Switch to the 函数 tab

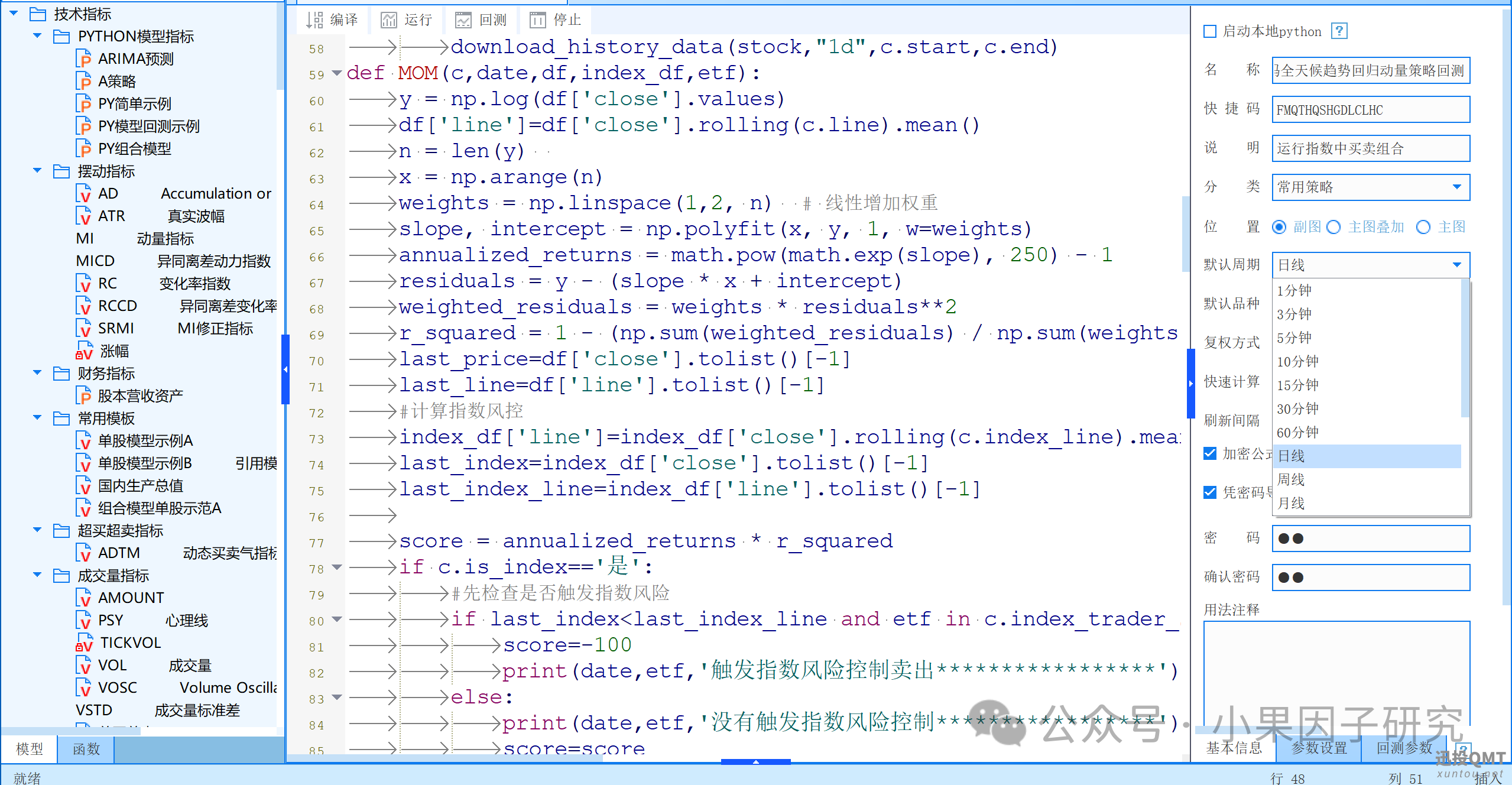(x=86, y=749)
